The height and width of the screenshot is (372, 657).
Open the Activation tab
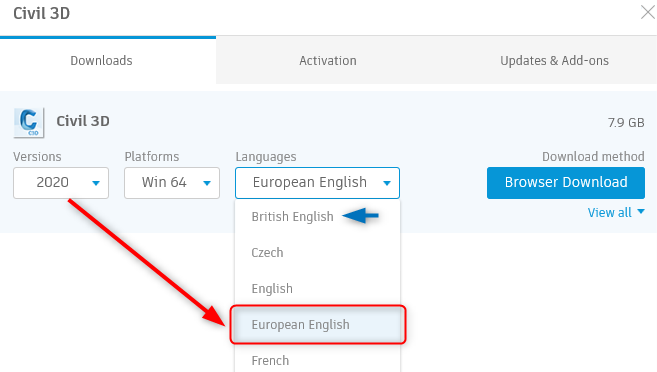pos(328,61)
